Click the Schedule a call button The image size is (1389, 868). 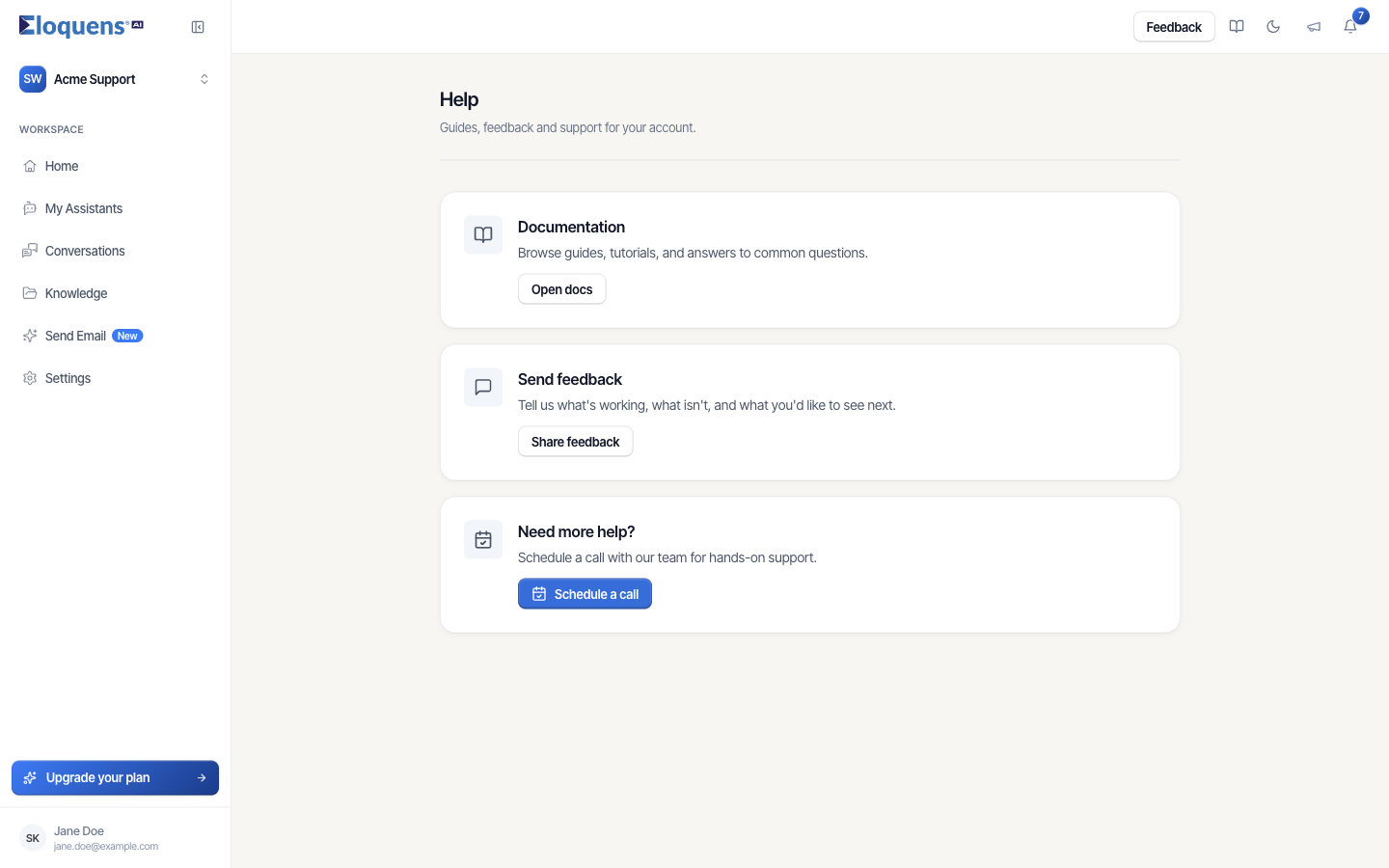tap(585, 594)
